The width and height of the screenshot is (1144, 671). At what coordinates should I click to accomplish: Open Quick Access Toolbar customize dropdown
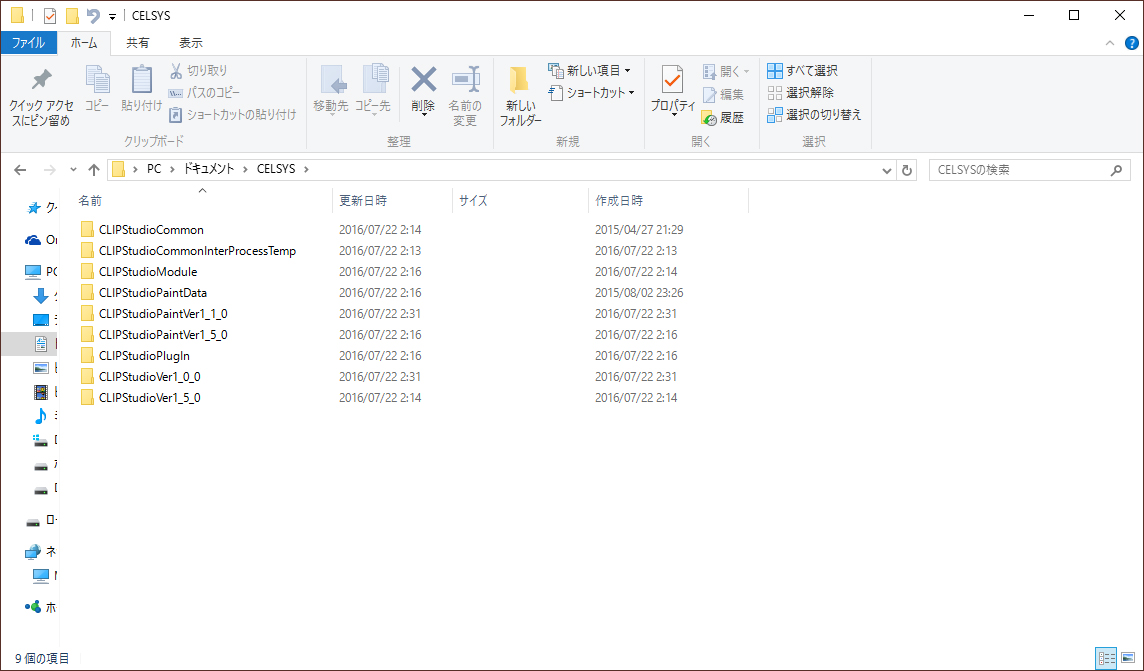tap(112, 16)
